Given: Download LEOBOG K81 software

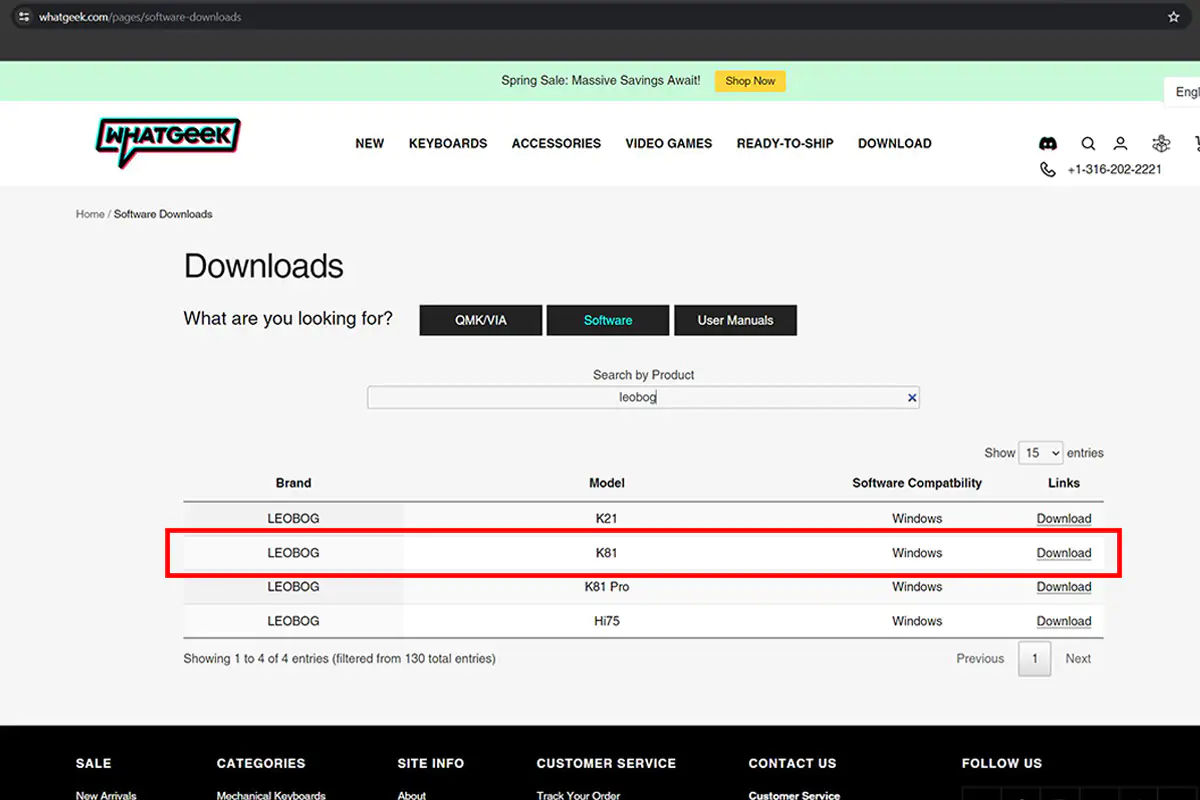Looking at the screenshot, I should tap(1064, 553).
